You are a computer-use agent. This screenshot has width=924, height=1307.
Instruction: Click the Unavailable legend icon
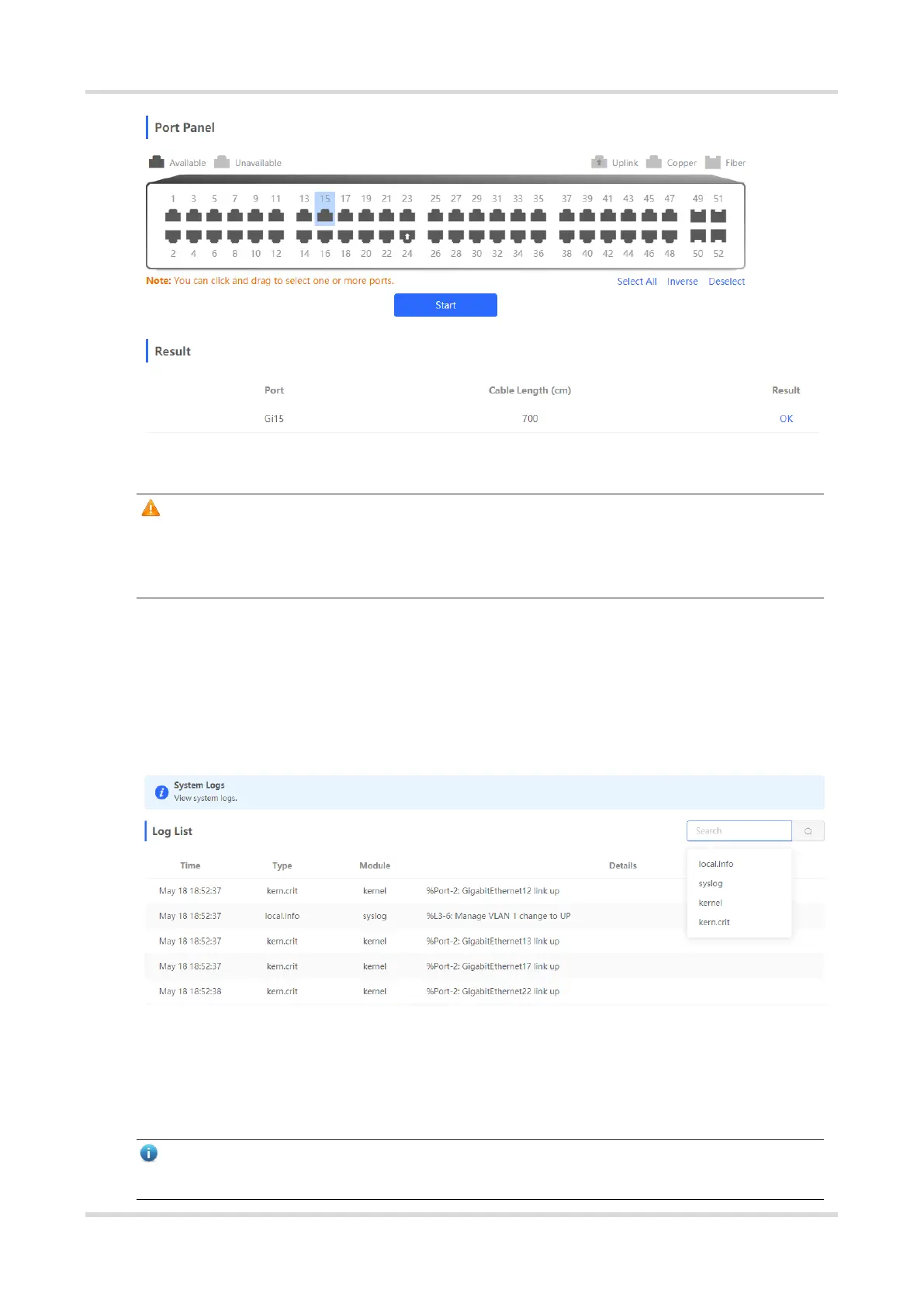tap(222, 161)
